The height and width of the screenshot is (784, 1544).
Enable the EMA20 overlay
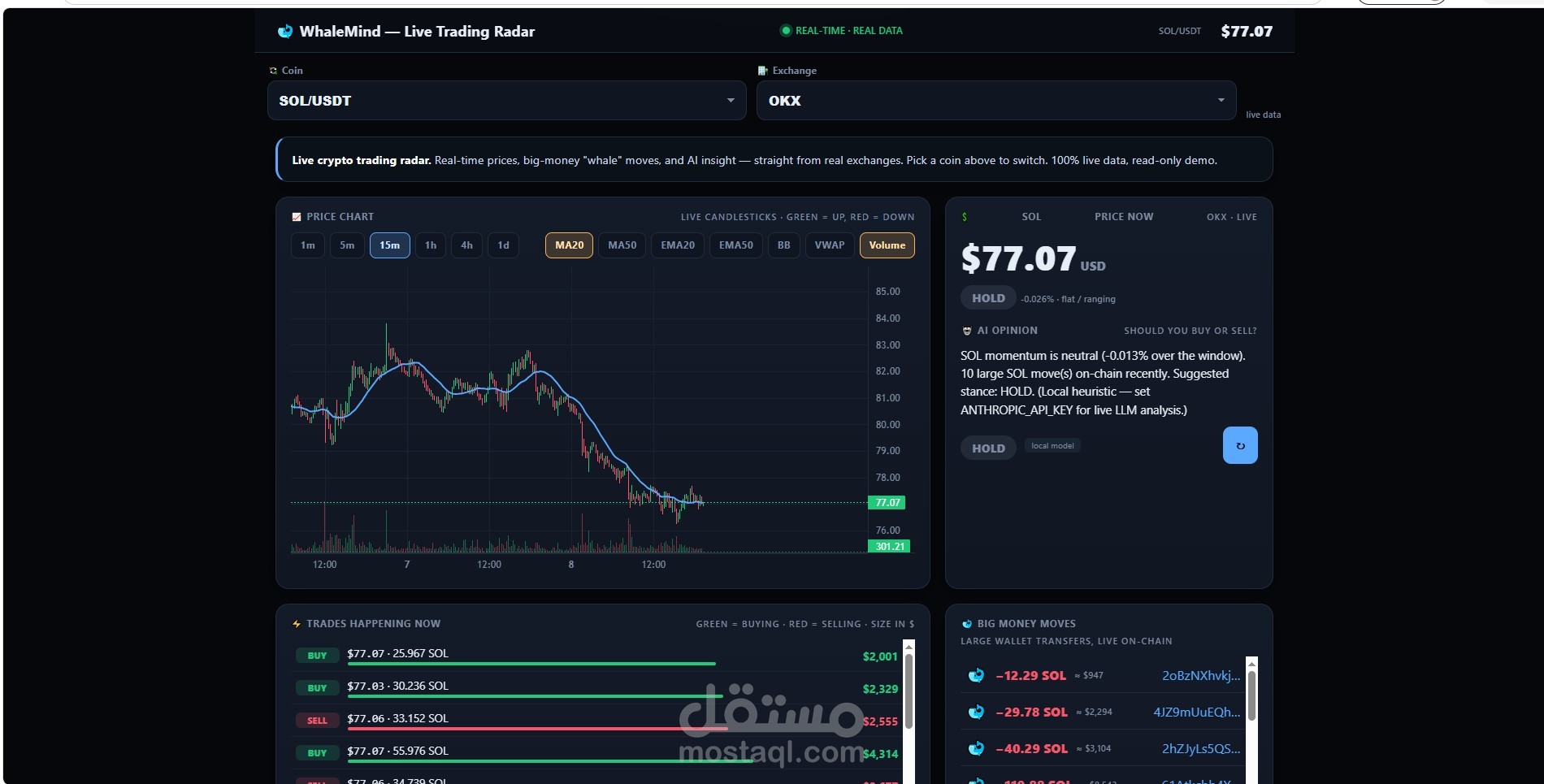point(678,245)
